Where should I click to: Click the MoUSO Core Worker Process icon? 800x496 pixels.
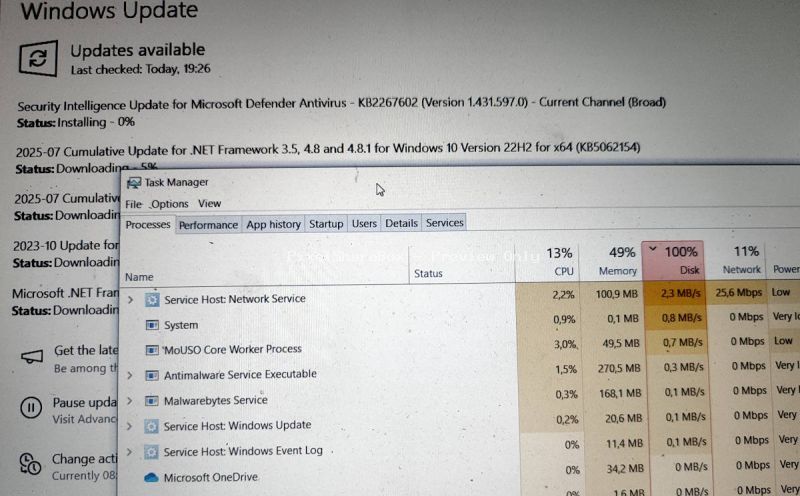tap(152, 350)
